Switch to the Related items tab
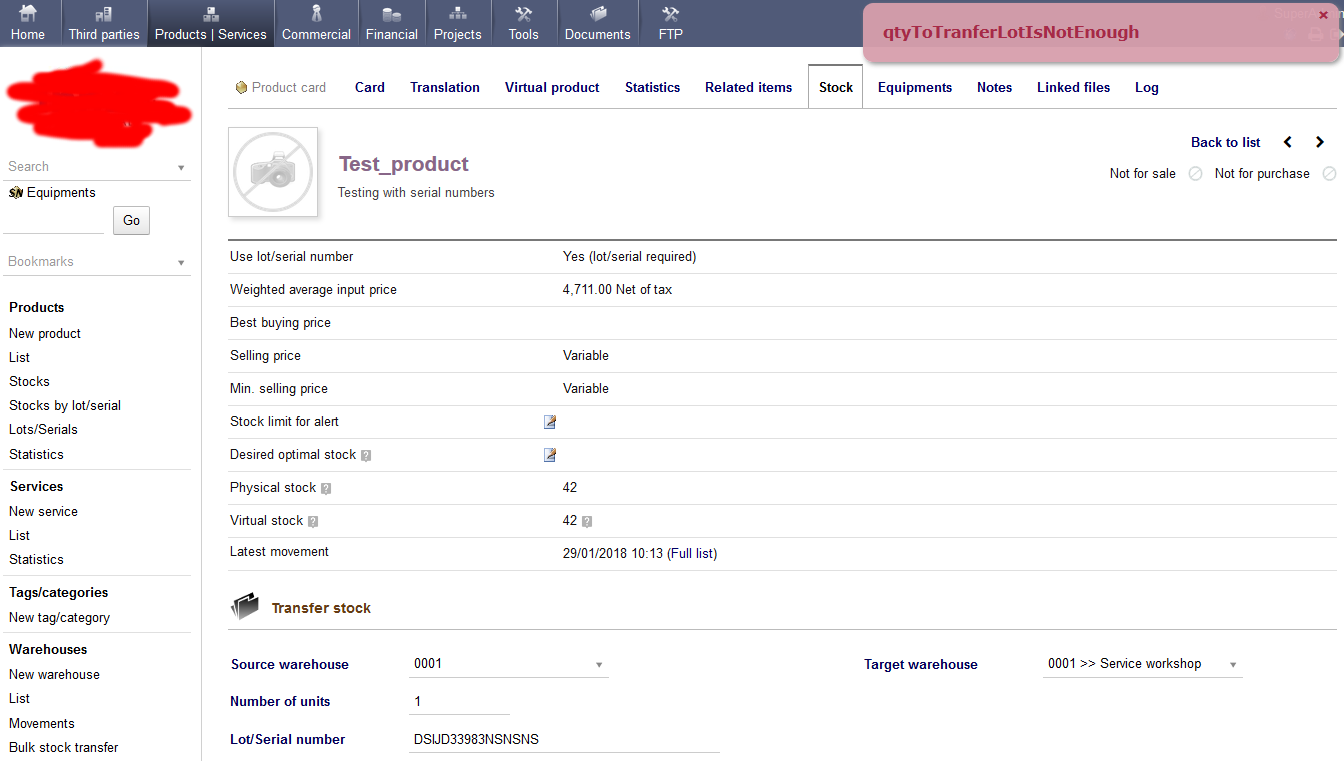This screenshot has height=761, width=1344. pos(748,88)
